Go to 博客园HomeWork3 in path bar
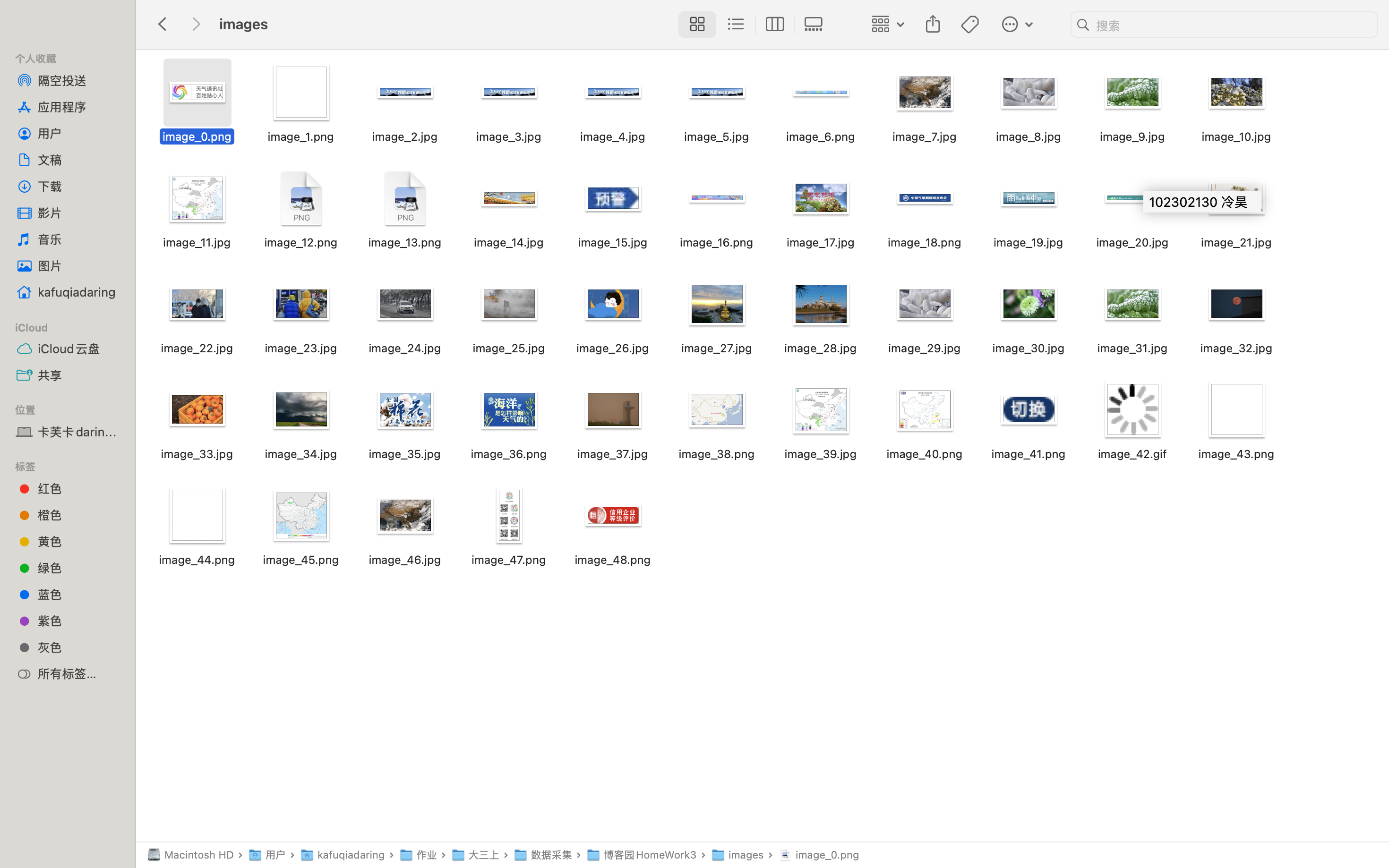The height and width of the screenshot is (868, 1389). [x=649, y=855]
